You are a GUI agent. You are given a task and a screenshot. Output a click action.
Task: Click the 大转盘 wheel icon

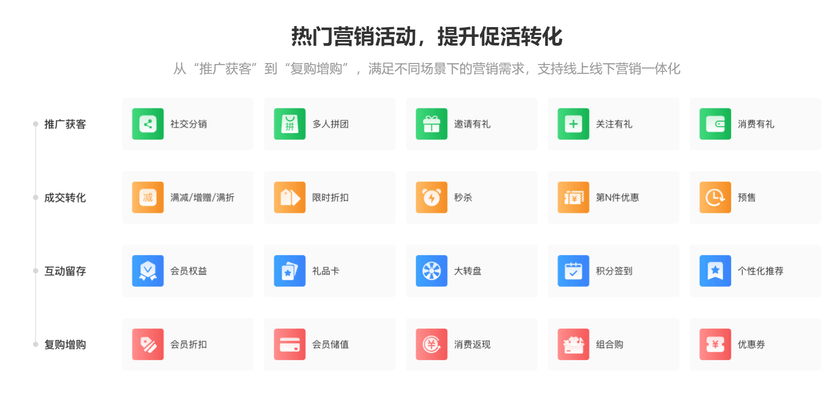[431, 271]
